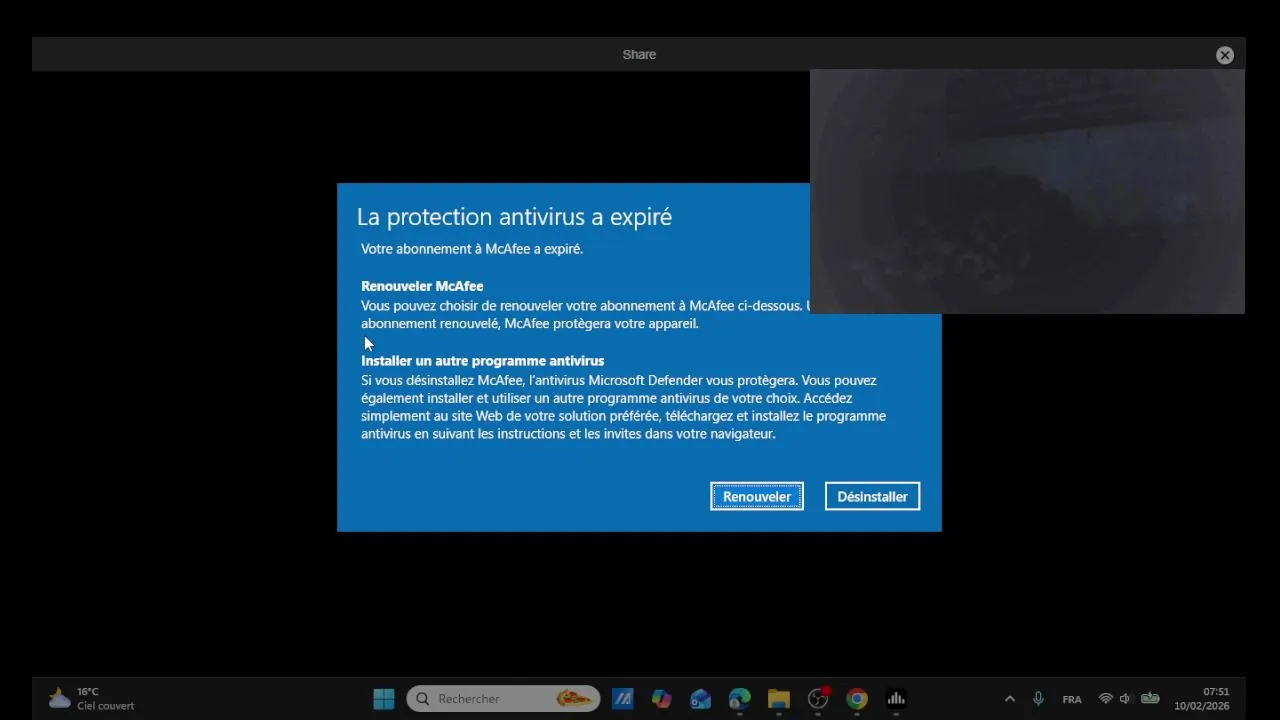The width and height of the screenshot is (1280, 720).
Task: Click the date 10/02/2026
Action: [1202, 706]
